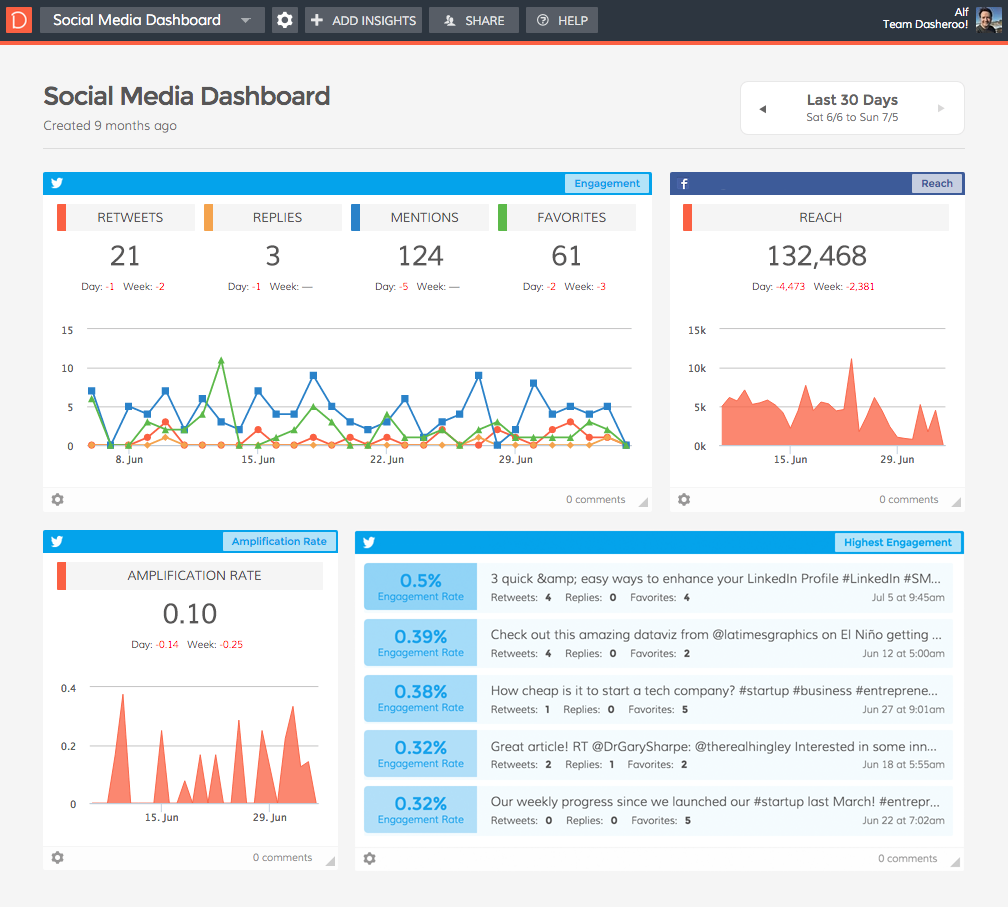Click the Twitter icon on the Engagement widget
The image size is (1008, 907).
click(57, 183)
